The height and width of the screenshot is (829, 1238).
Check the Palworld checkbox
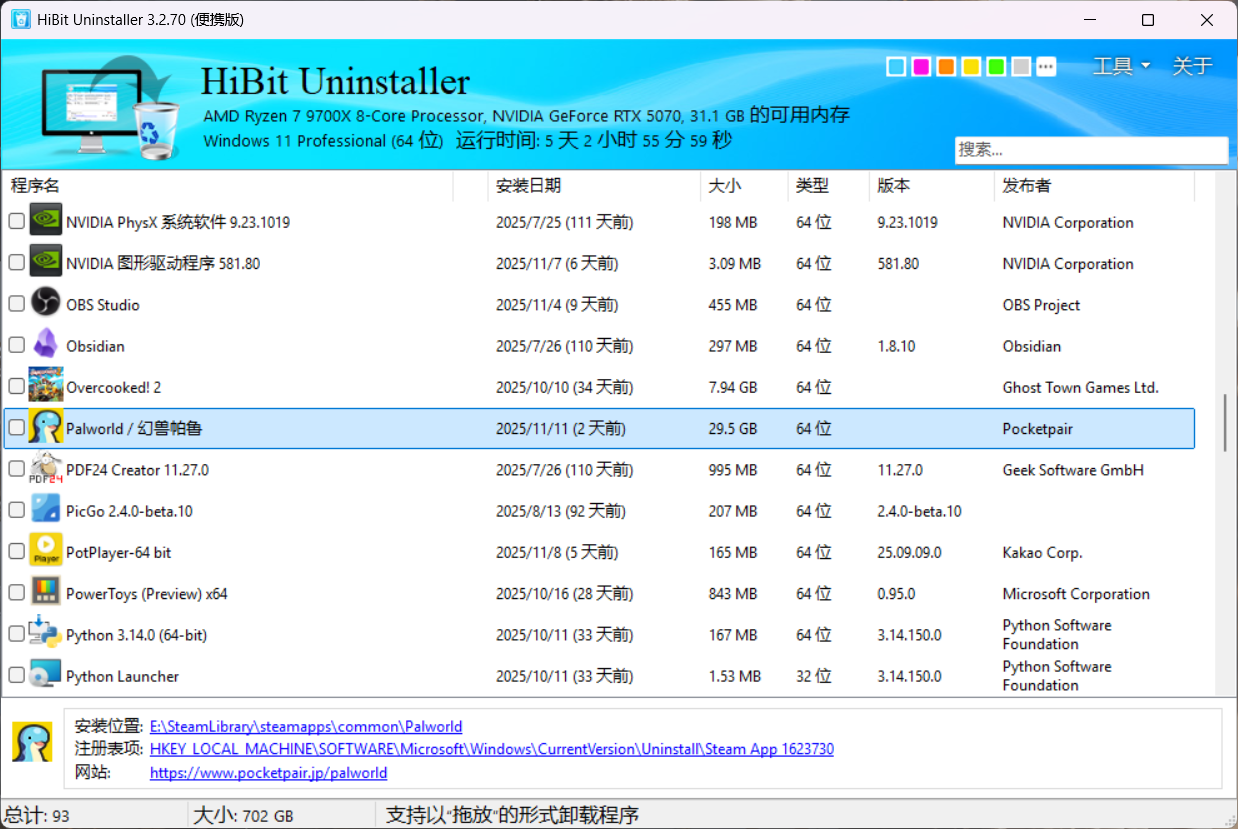click(16, 428)
